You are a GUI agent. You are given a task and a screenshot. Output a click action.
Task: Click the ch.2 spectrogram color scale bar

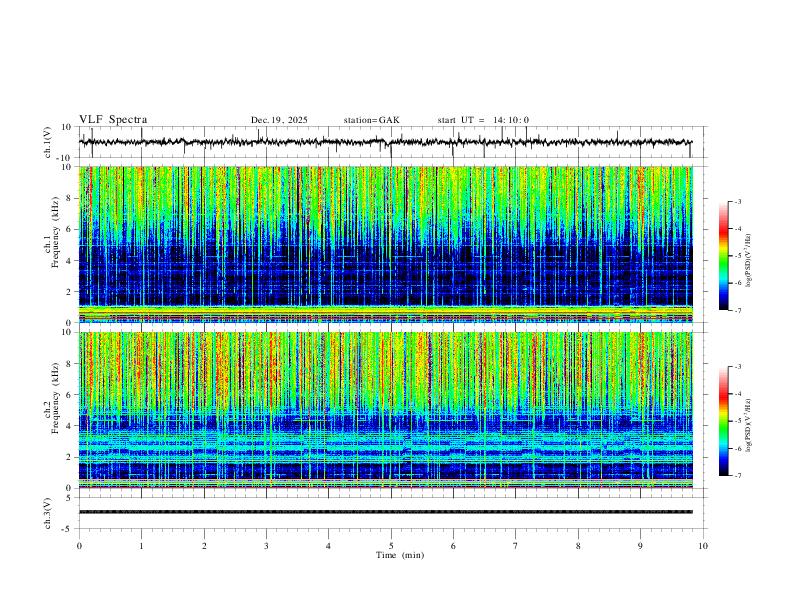coord(724,421)
